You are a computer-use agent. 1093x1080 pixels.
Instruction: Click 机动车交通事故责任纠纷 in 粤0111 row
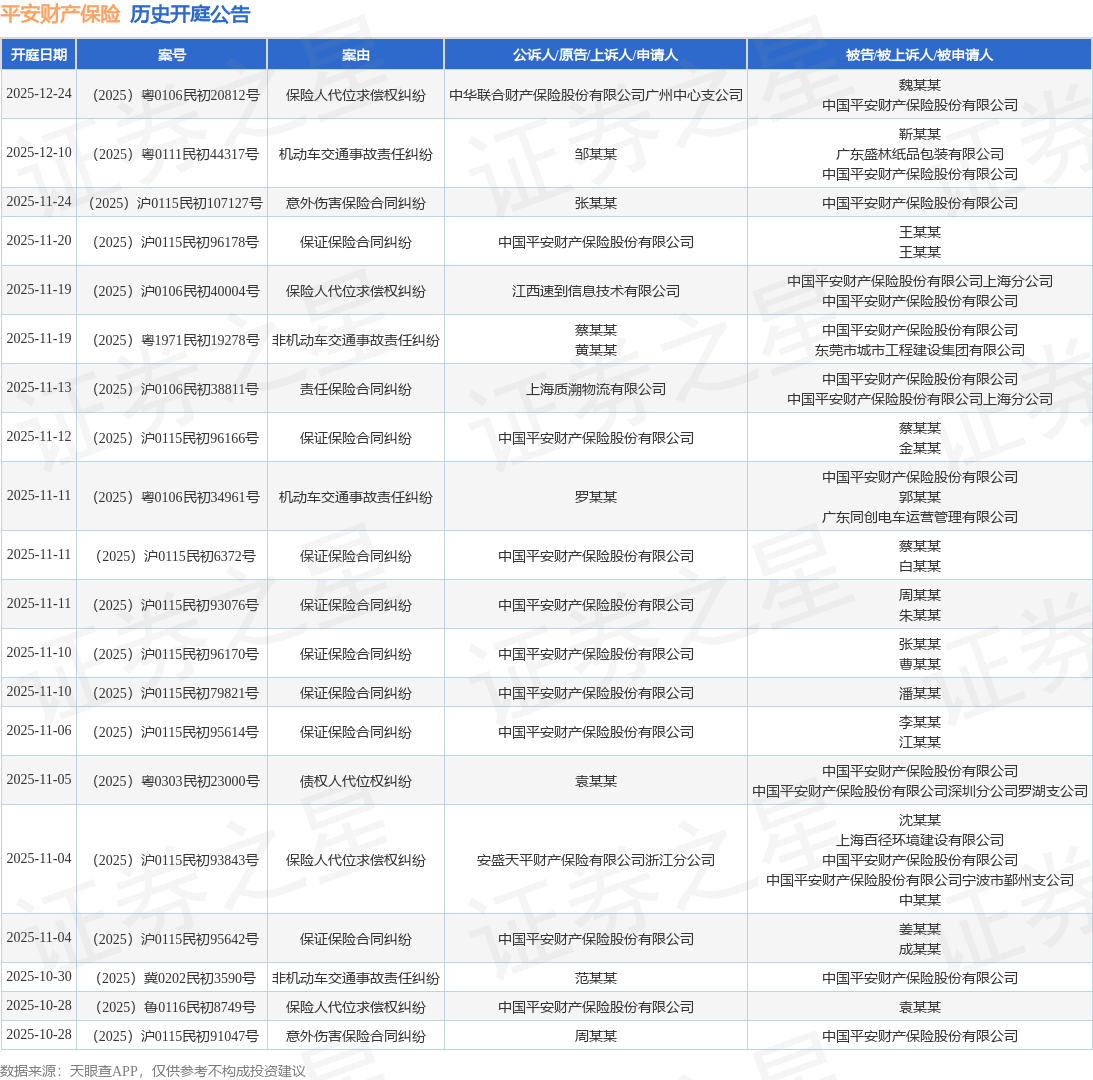click(x=356, y=153)
